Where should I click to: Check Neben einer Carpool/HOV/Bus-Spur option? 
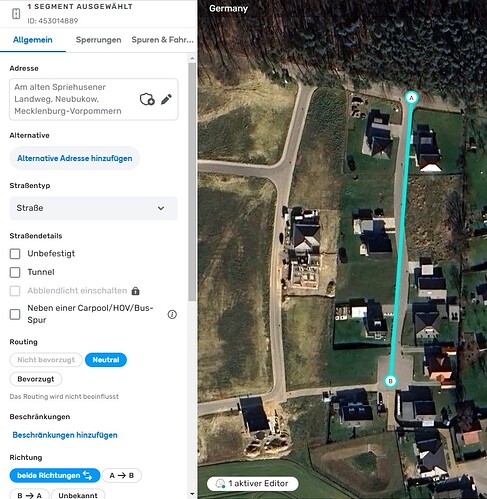pyautogui.click(x=15, y=314)
